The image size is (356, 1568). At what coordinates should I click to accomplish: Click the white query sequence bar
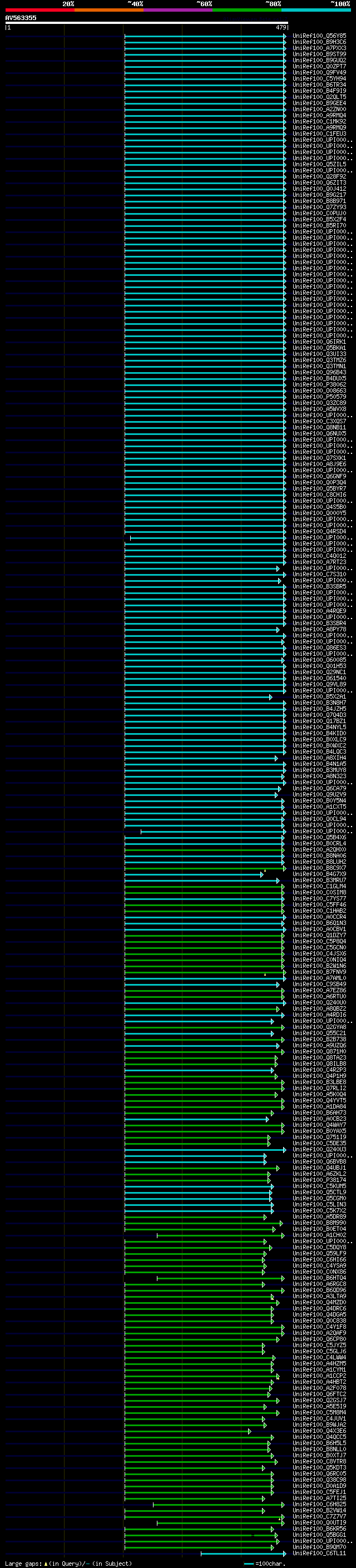coord(147,22)
